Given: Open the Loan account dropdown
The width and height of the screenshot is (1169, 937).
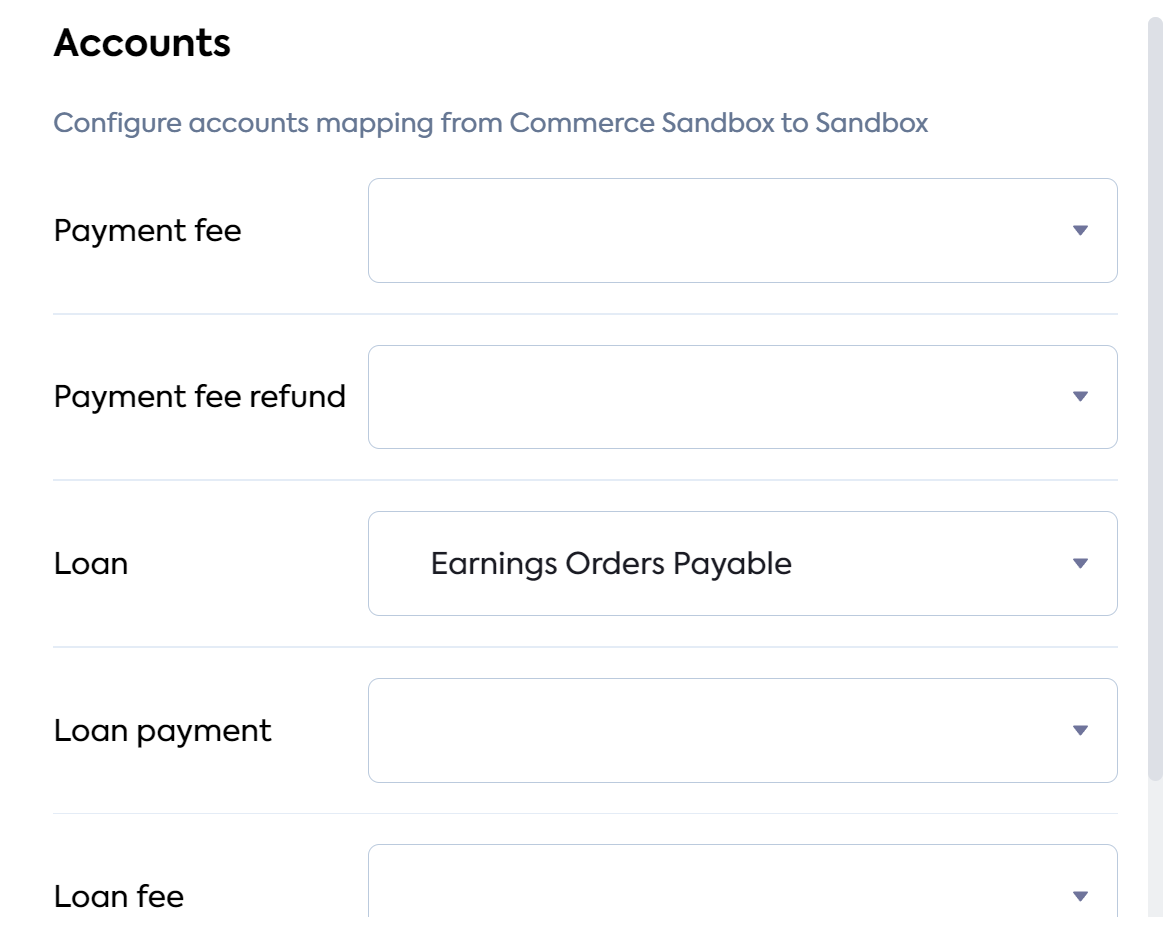Looking at the screenshot, I should point(743,563).
